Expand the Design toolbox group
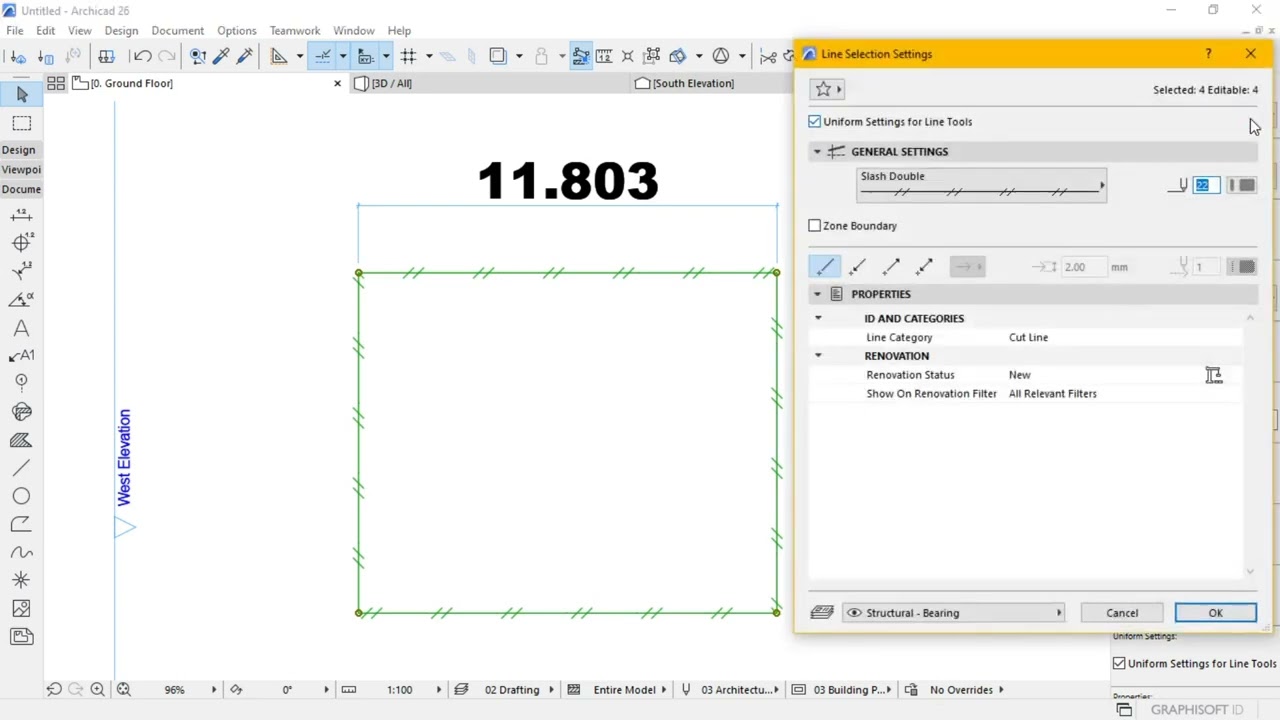The height and width of the screenshot is (720, 1280). tap(19, 150)
